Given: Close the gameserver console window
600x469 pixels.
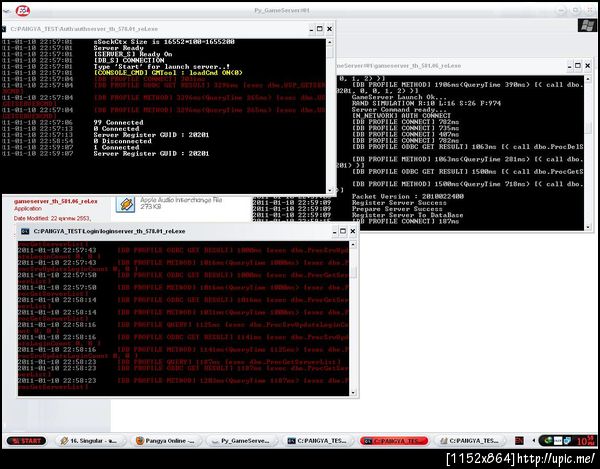Looking at the screenshot, I should pyautogui.click(x=587, y=66).
